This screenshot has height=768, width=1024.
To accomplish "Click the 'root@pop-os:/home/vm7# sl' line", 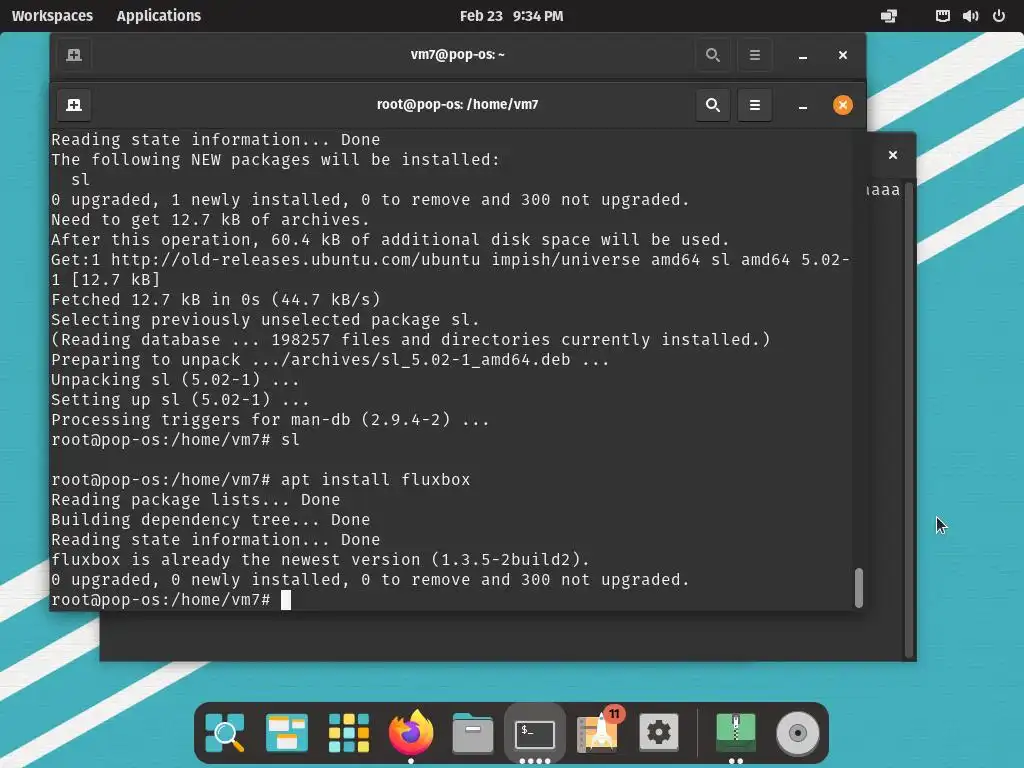I will pos(176,440).
